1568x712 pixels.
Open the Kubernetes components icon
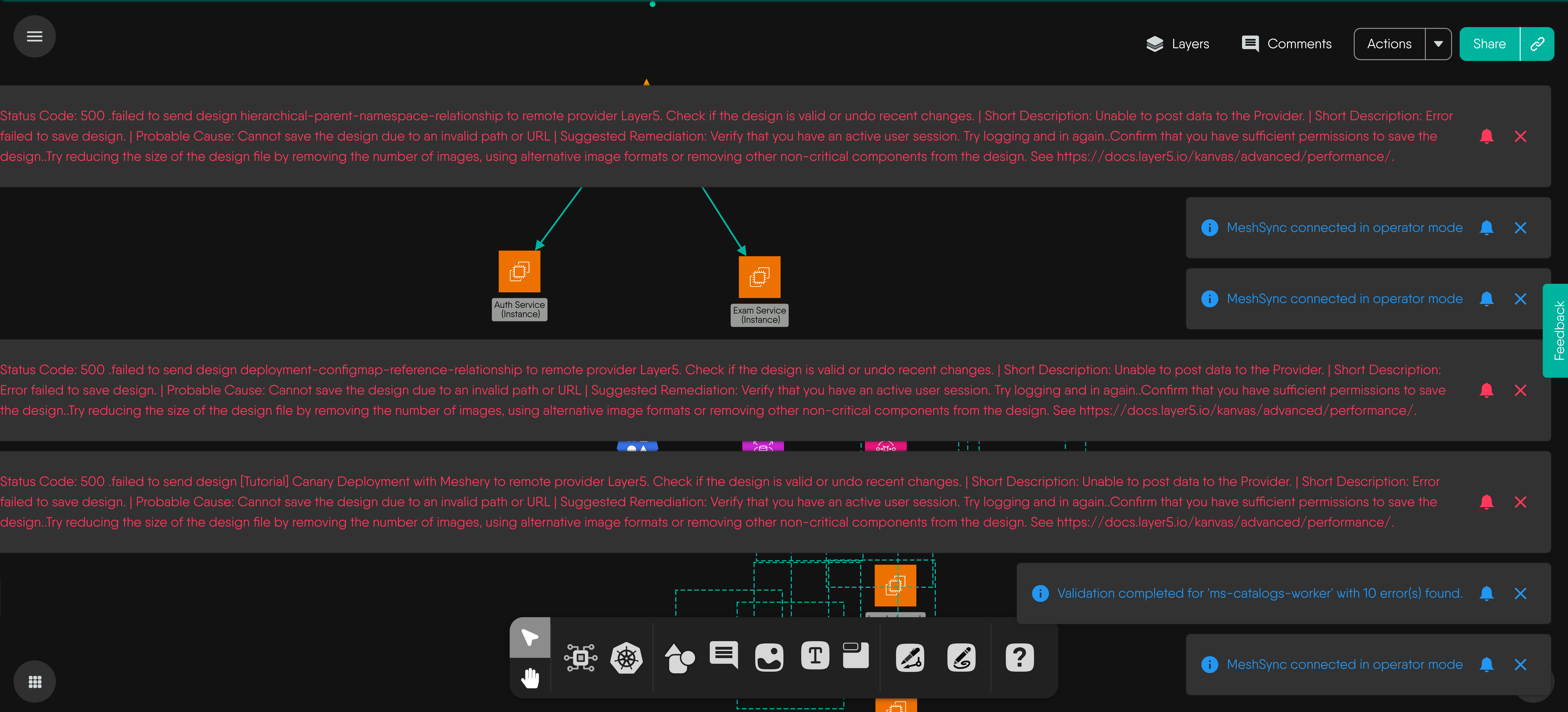626,658
